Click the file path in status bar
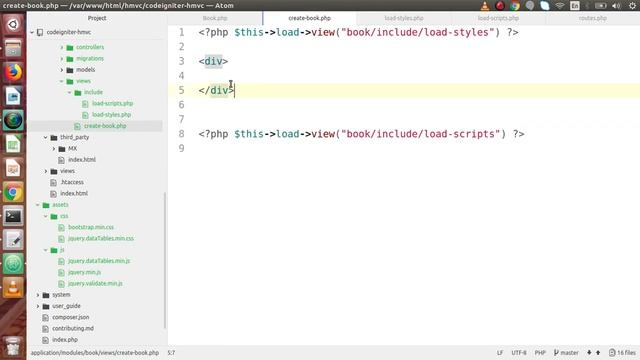Viewport: 640px width, 360px height. (95, 353)
